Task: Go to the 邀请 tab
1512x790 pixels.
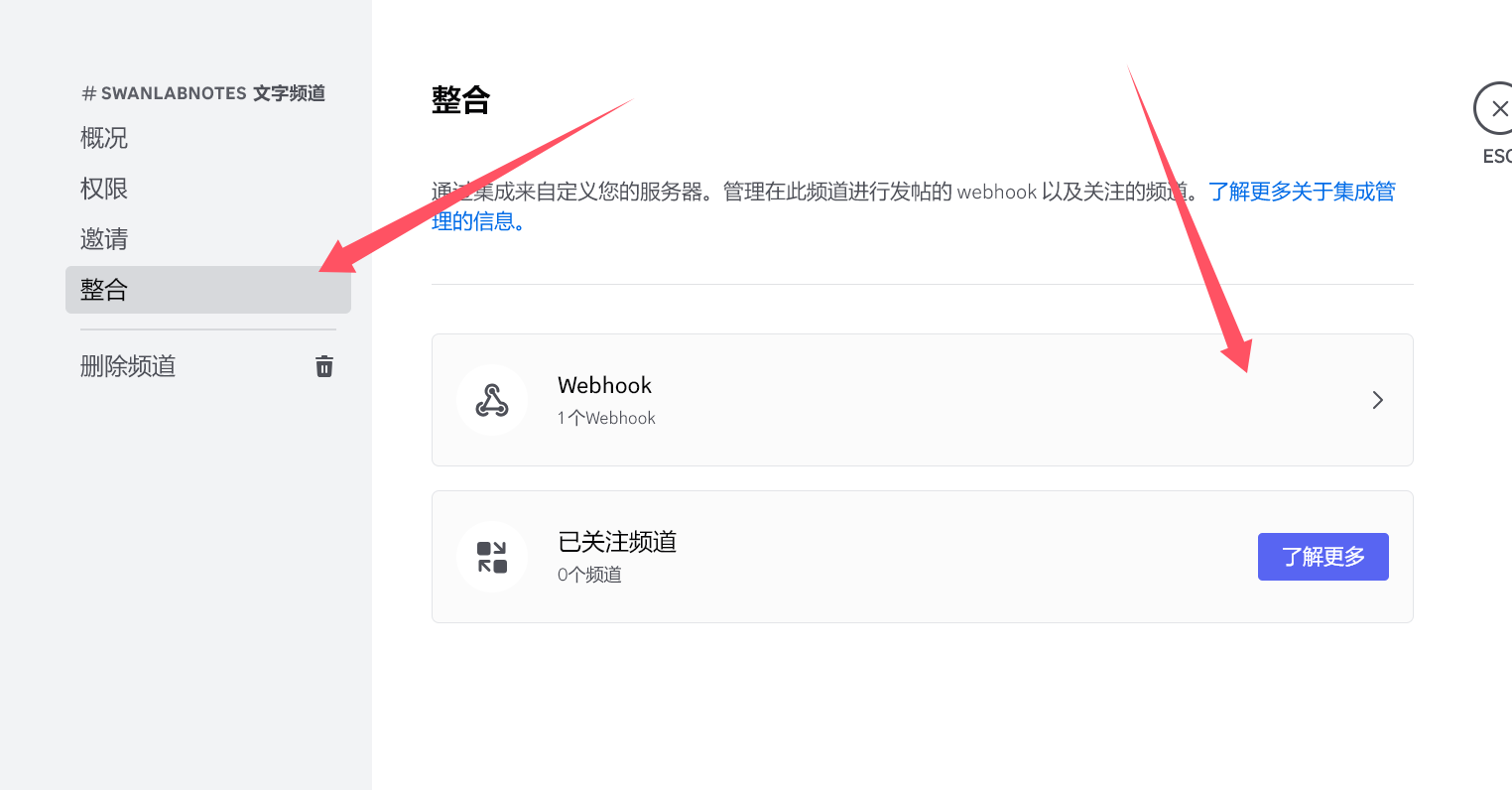Action: pos(104,239)
